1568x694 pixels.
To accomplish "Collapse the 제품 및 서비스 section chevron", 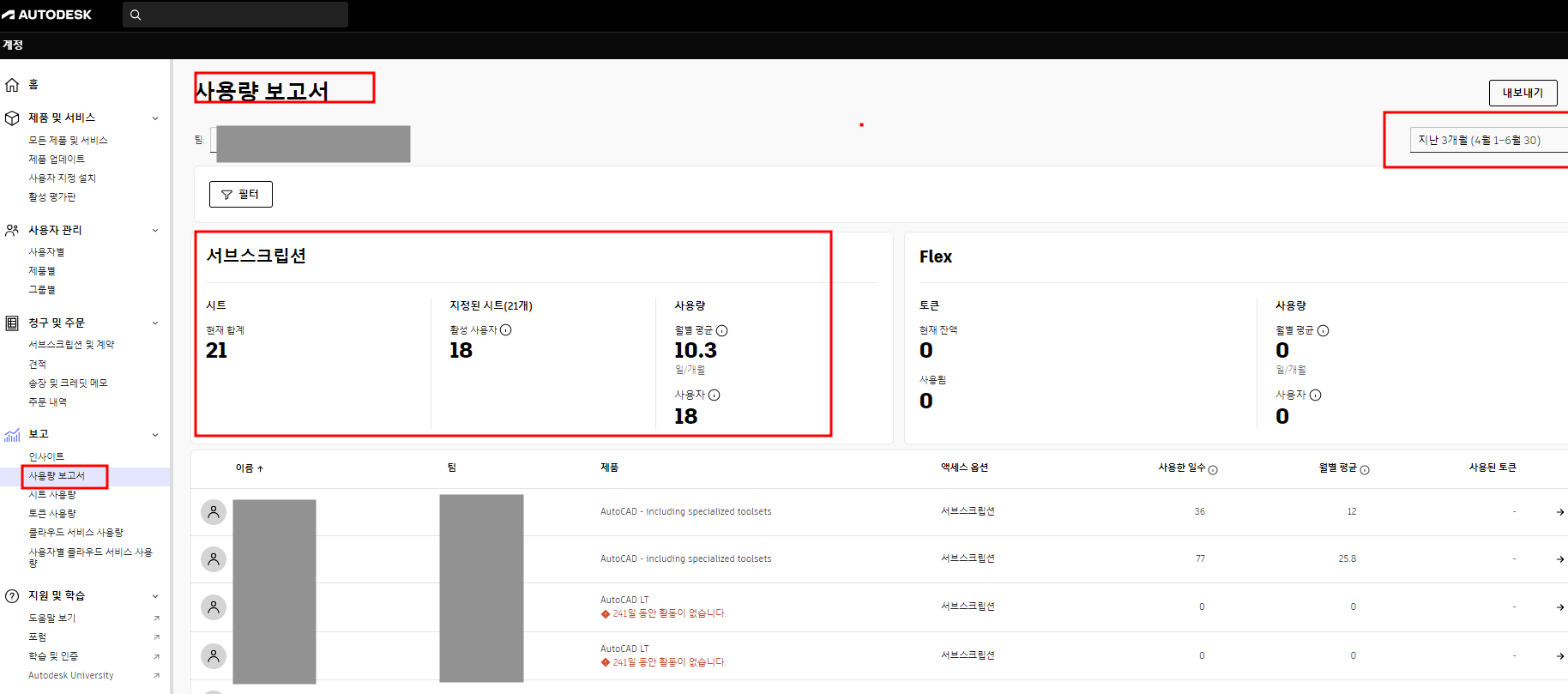I will (155, 118).
